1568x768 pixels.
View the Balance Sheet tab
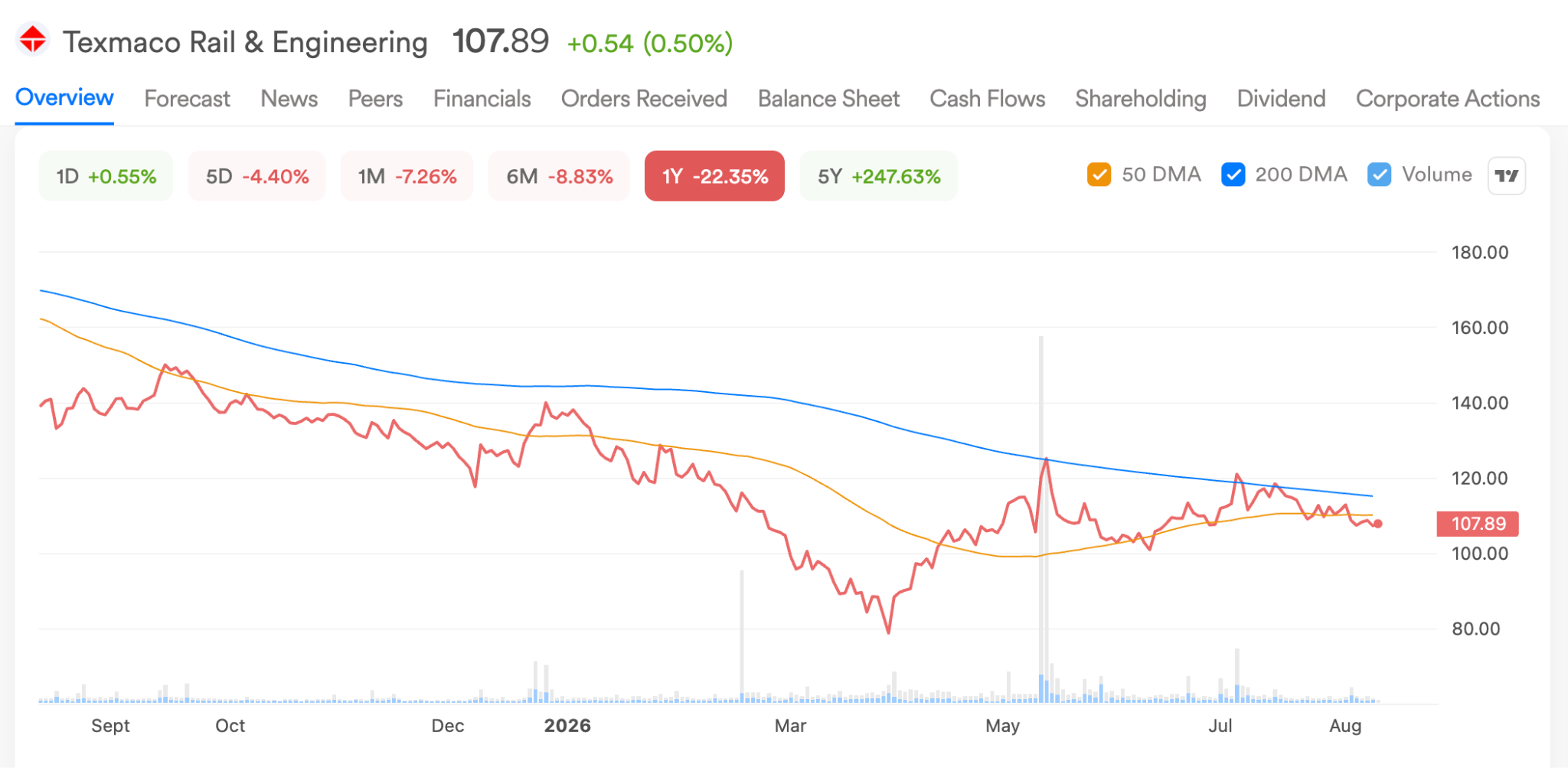(828, 99)
